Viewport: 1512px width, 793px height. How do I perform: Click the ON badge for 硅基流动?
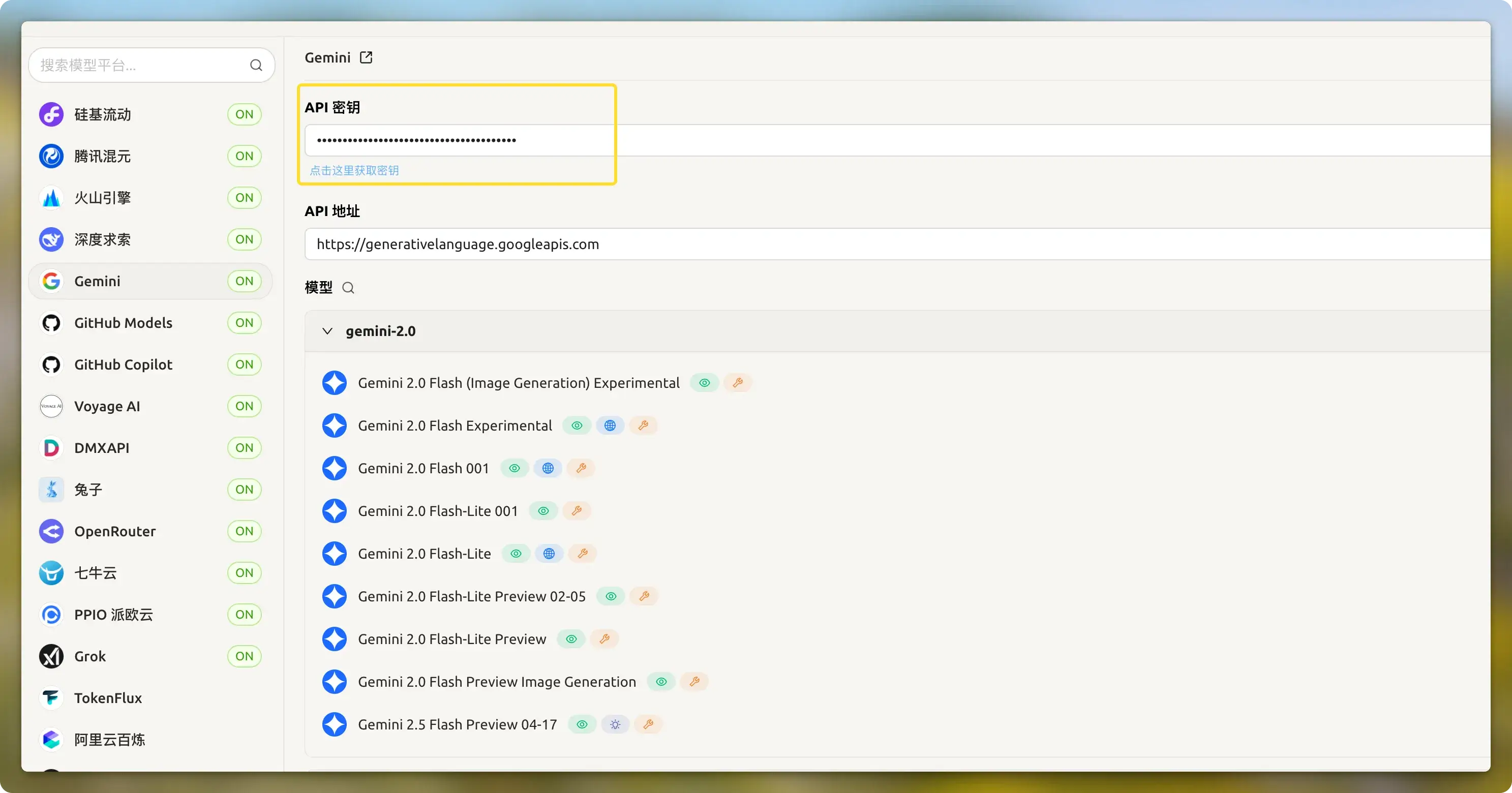pos(244,114)
